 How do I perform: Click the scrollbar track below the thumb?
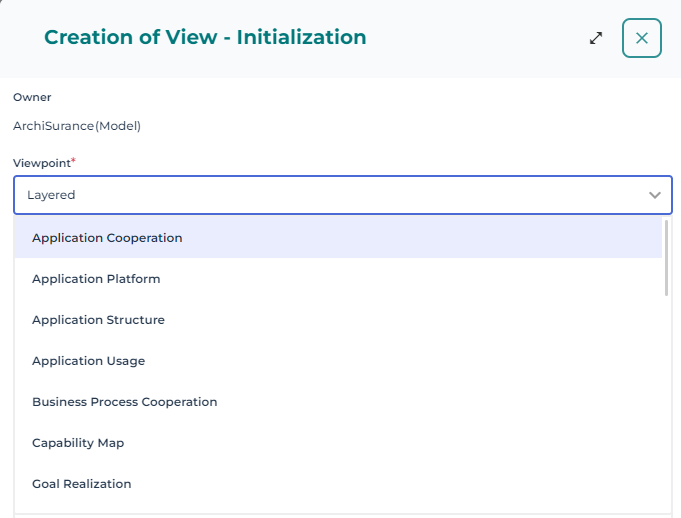click(667, 400)
